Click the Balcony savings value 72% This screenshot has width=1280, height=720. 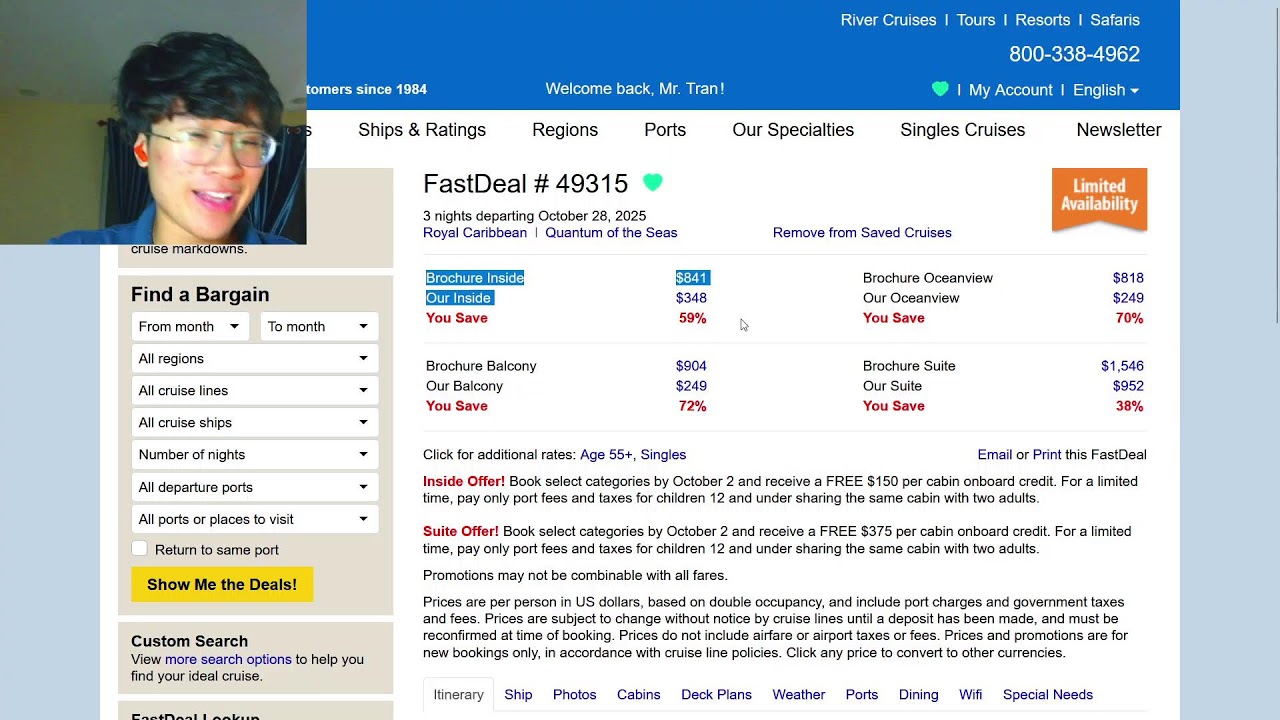coord(692,406)
